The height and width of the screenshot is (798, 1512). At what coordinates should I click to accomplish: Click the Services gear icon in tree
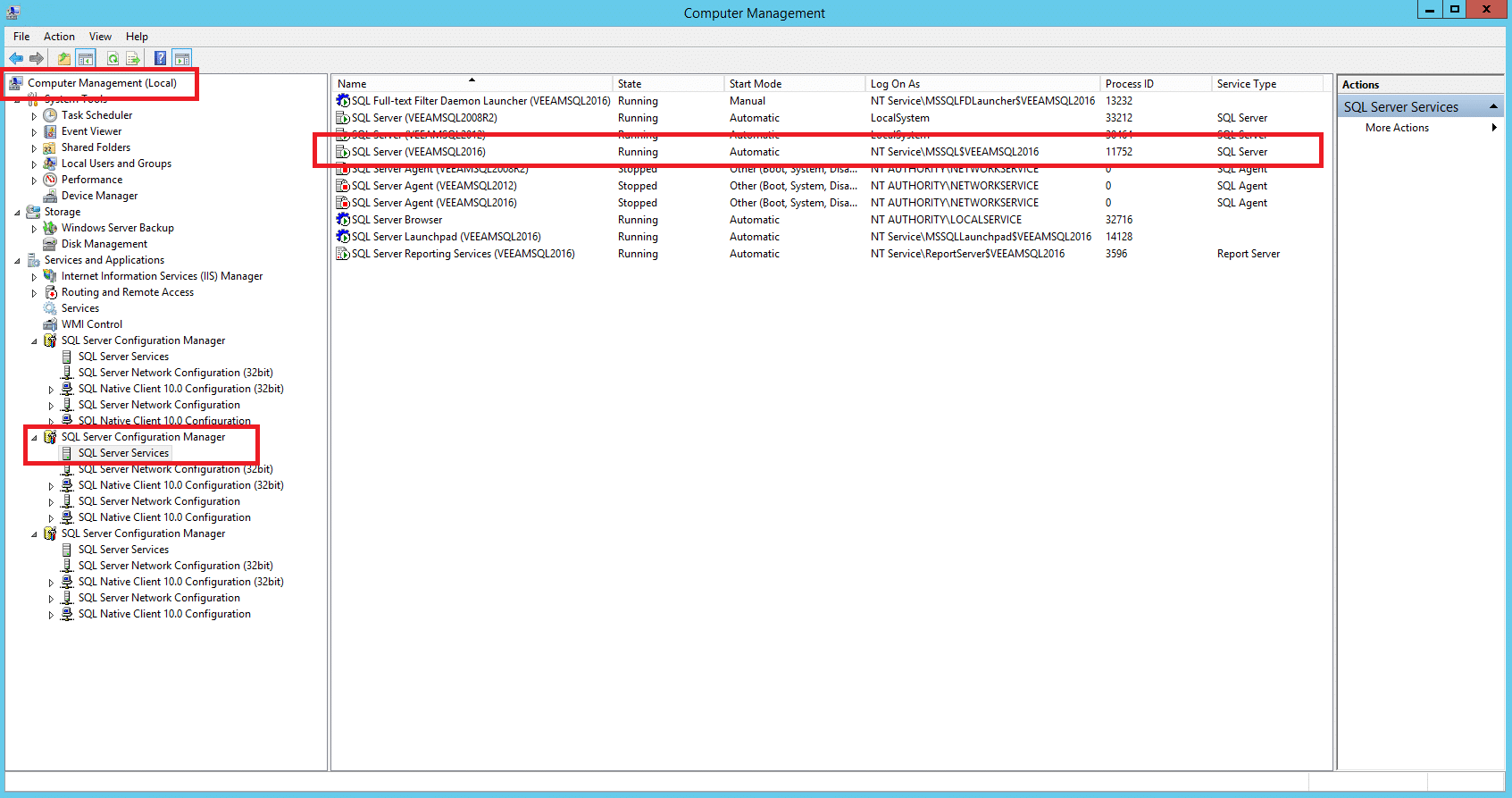[x=50, y=308]
